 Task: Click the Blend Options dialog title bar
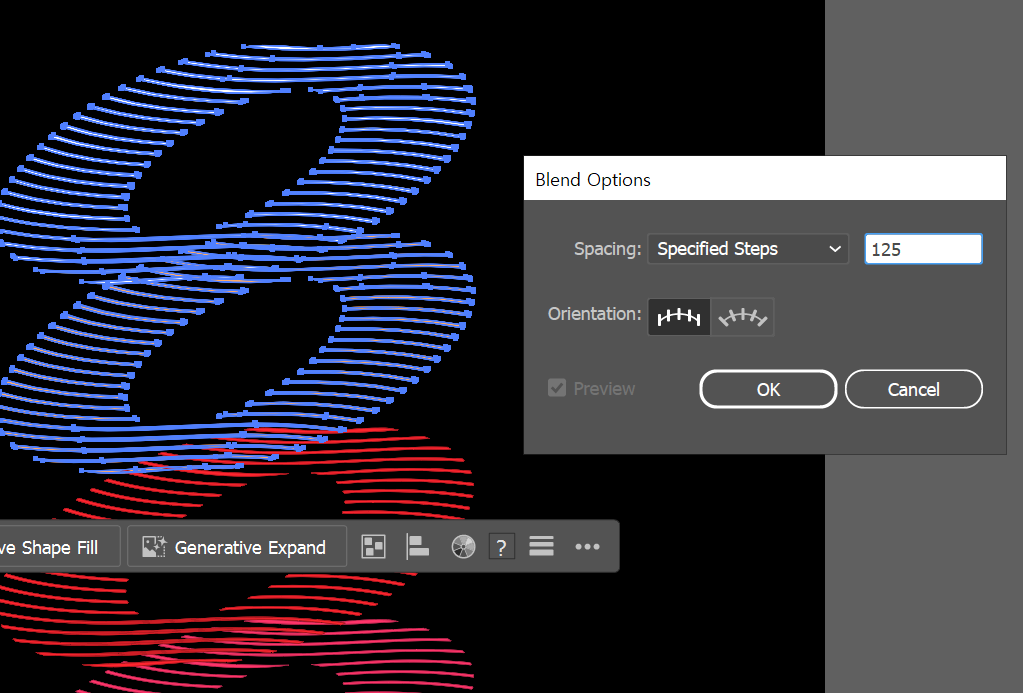(765, 179)
